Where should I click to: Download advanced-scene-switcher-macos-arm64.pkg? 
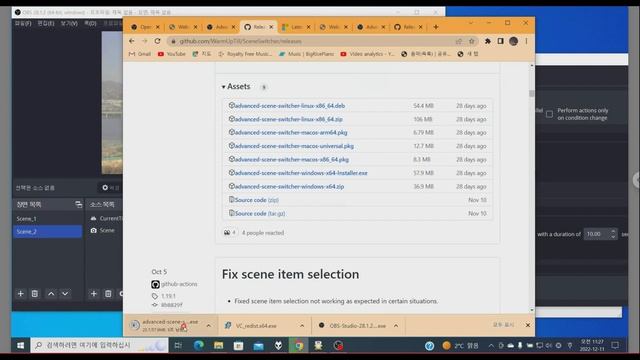tap(291, 133)
